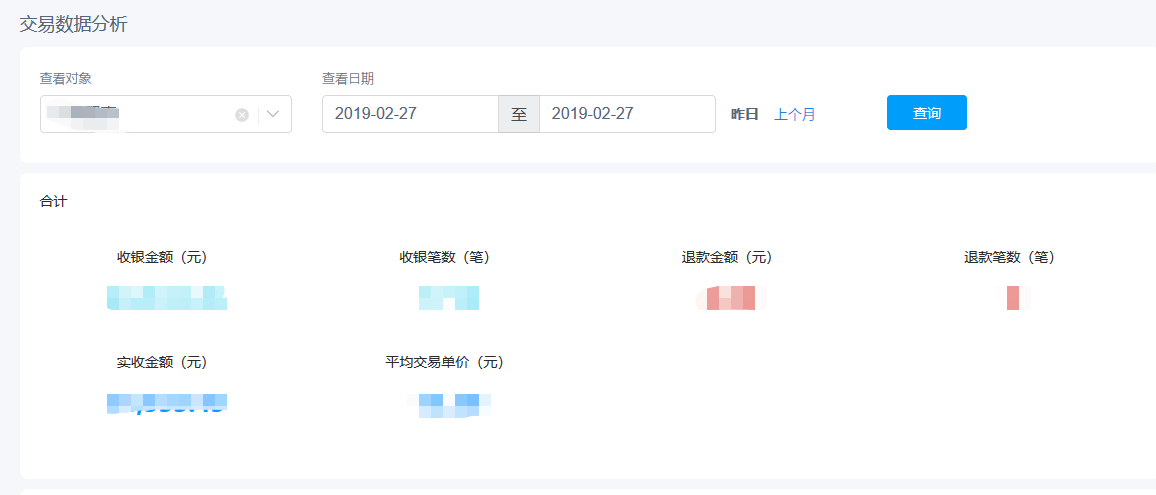Select the 昨日 quick date option
The width and height of the screenshot is (1156, 495).
(x=745, y=114)
